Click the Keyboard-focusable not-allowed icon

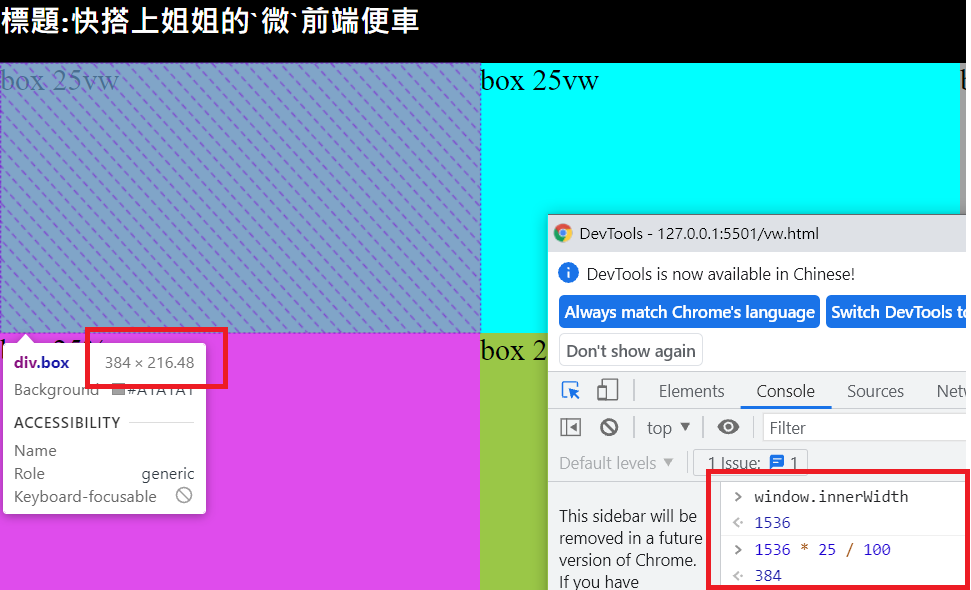point(184,495)
